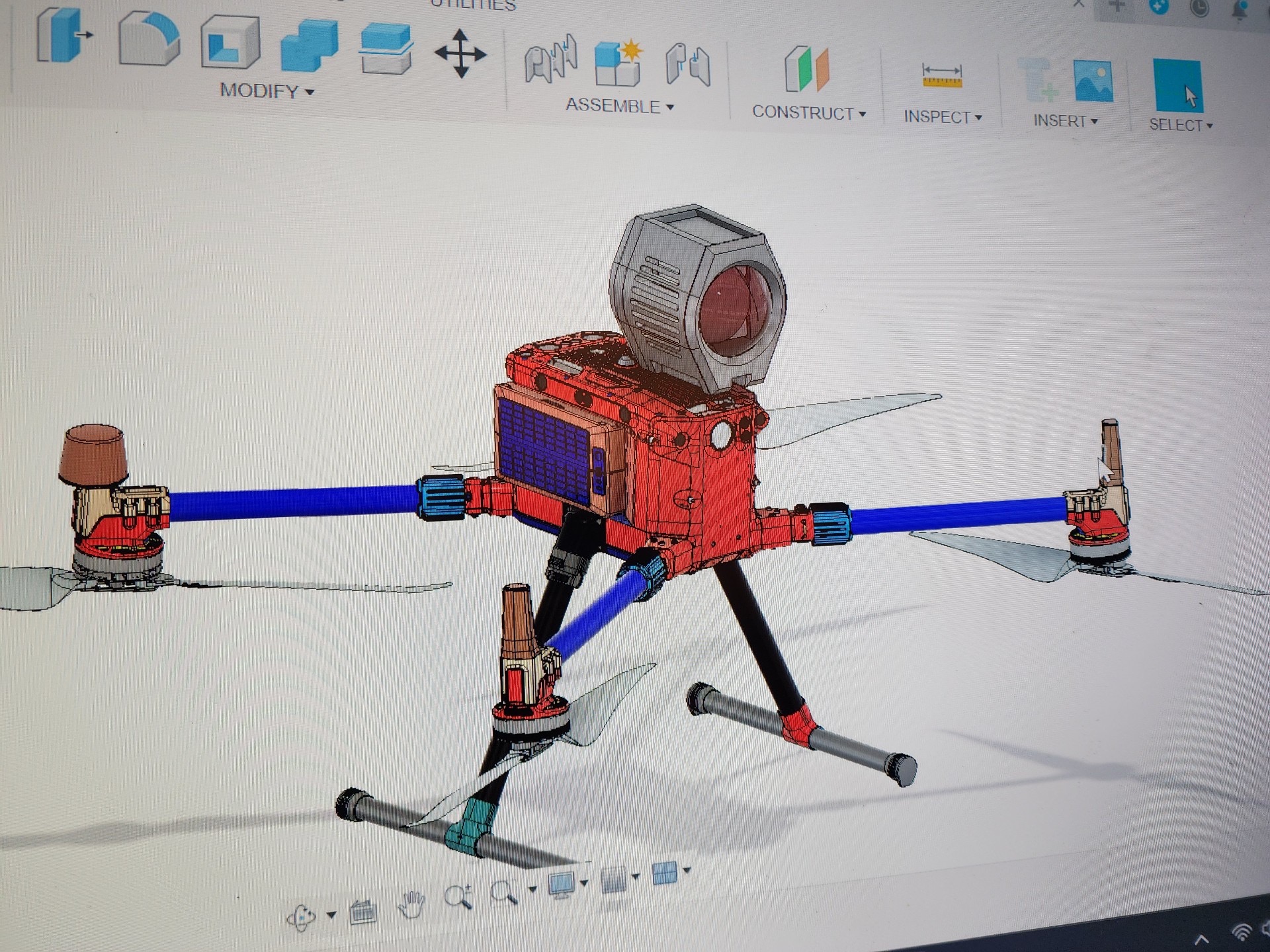
Task: Choose the Measure ruler tool
Action: click(x=942, y=76)
